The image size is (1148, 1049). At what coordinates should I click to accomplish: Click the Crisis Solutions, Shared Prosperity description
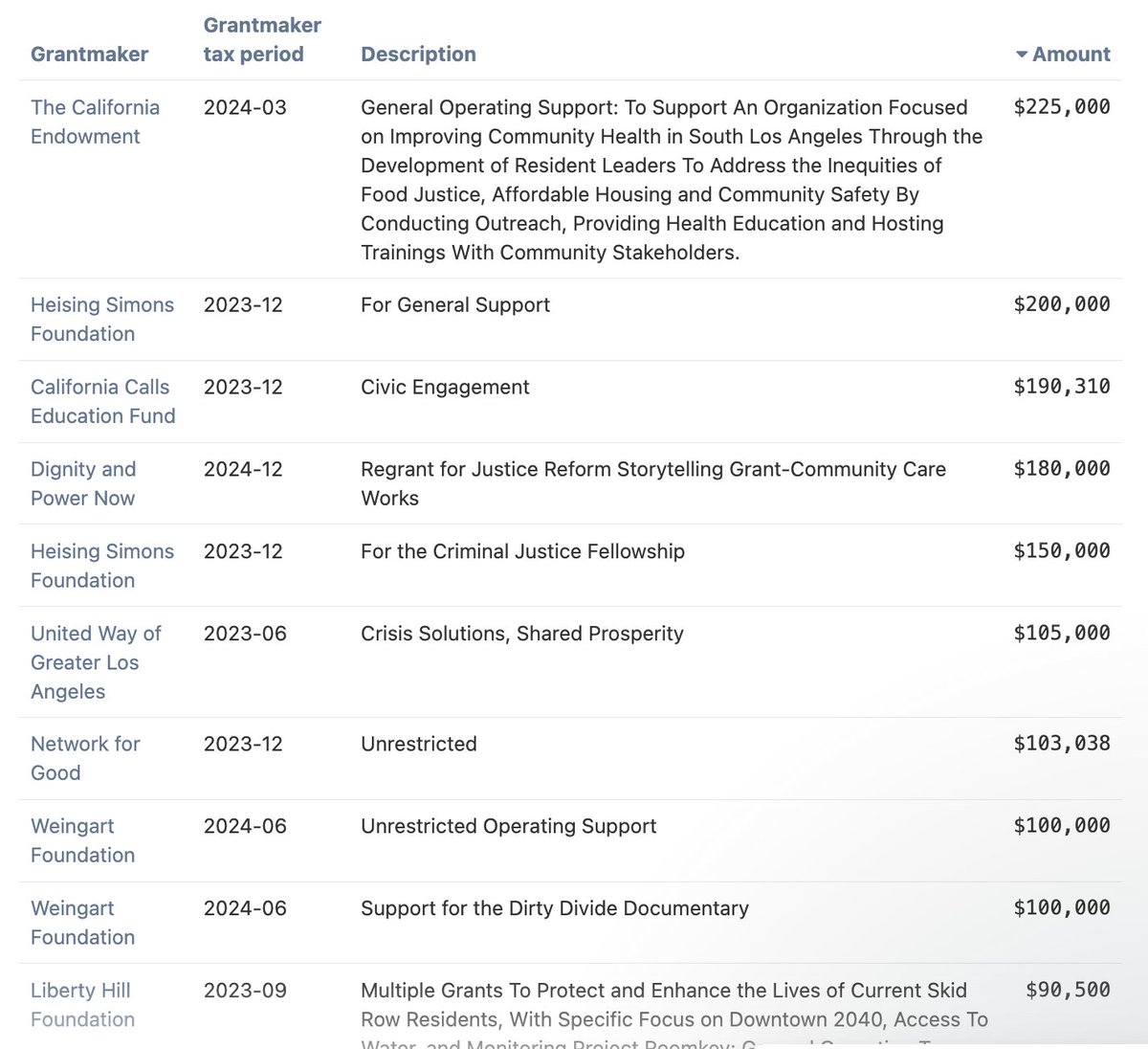point(521,634)
